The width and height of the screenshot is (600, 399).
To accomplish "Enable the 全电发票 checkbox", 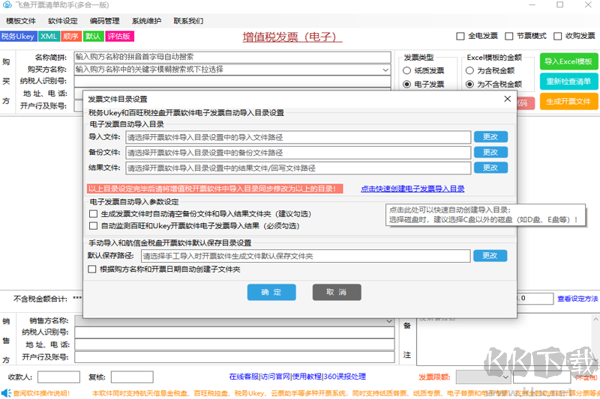I will tap(460, 36).
